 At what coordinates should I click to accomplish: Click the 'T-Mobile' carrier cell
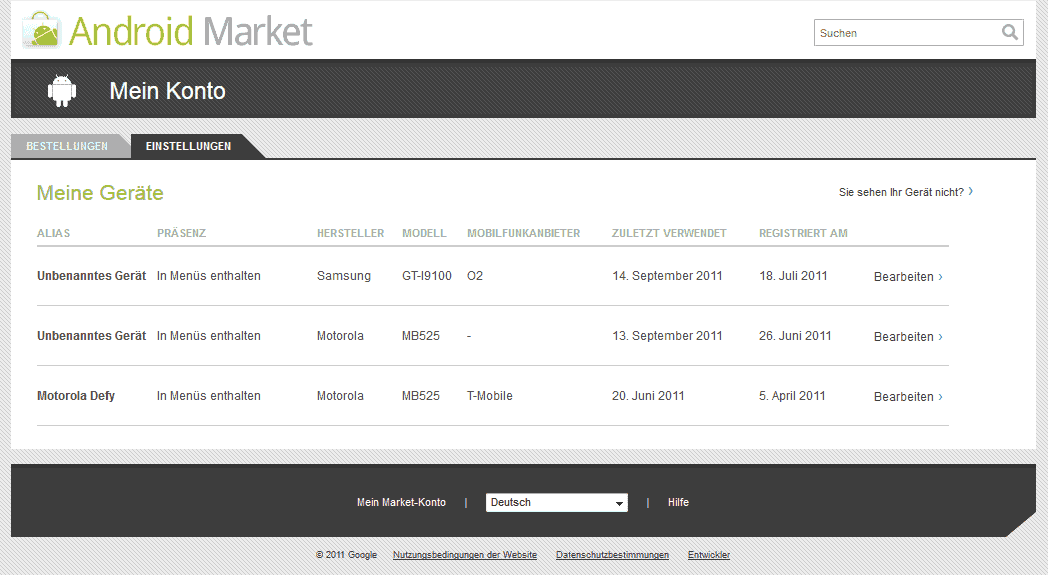coord(490,396)
